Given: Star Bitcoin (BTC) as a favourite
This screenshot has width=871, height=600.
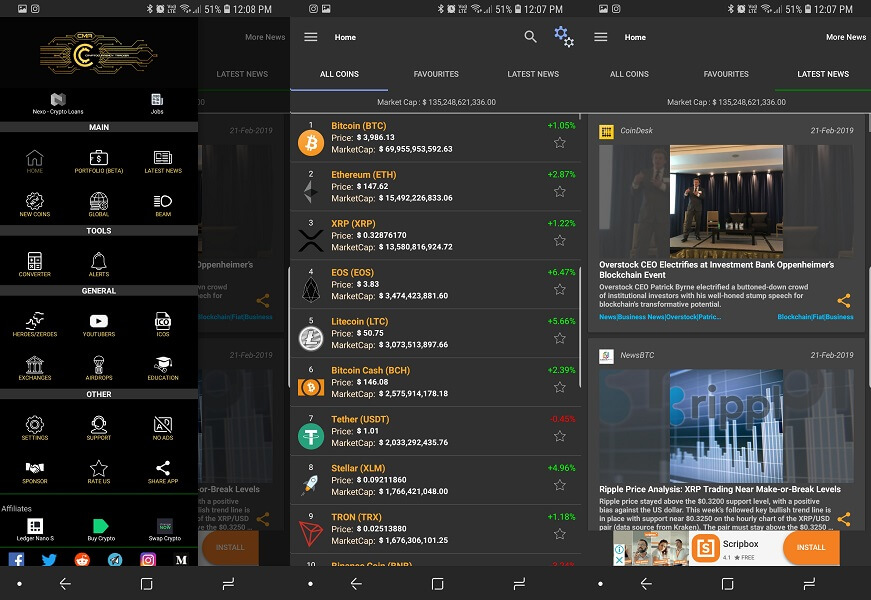Looking at the screenshot, I should 560,143.
